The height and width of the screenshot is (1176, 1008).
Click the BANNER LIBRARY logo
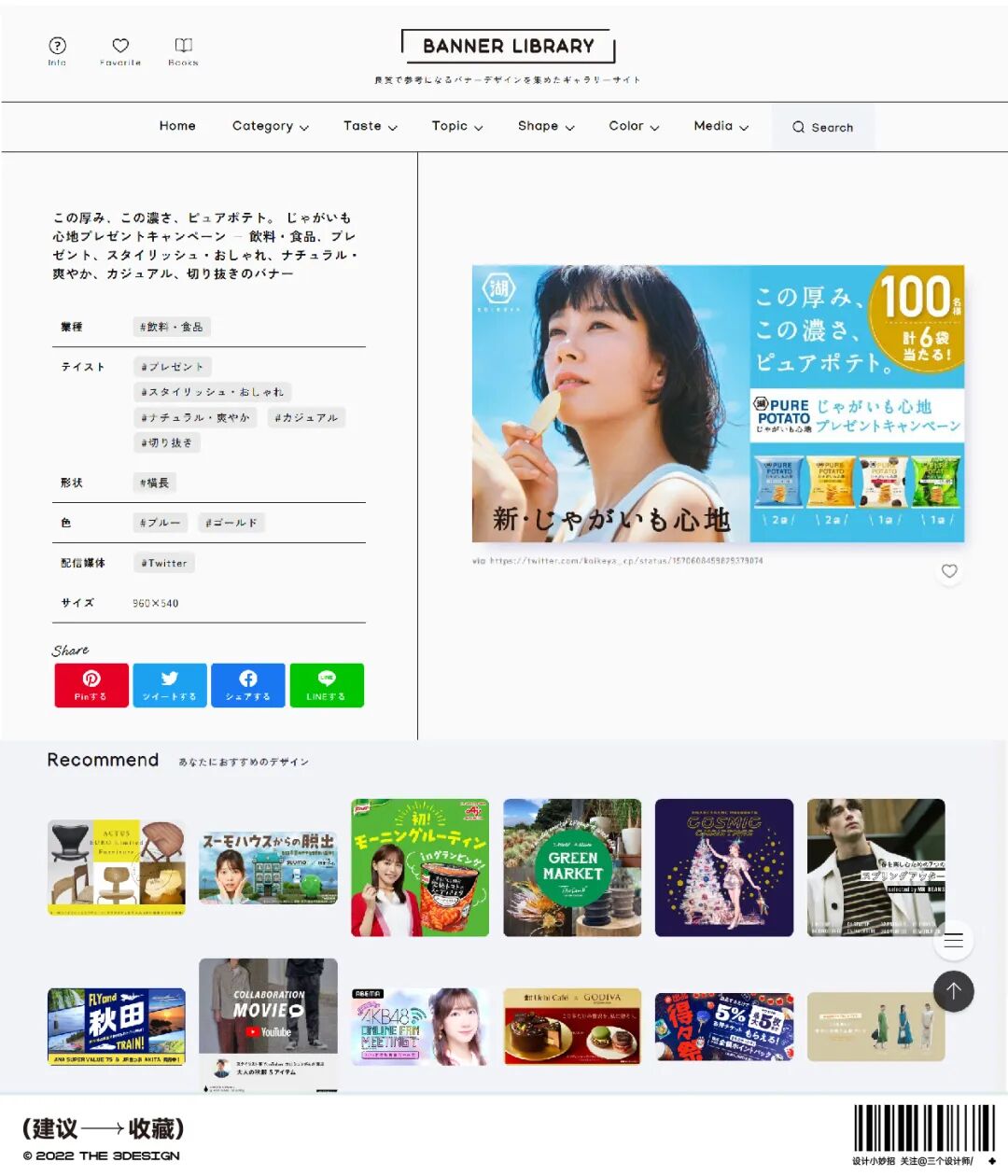pos(508,46)
